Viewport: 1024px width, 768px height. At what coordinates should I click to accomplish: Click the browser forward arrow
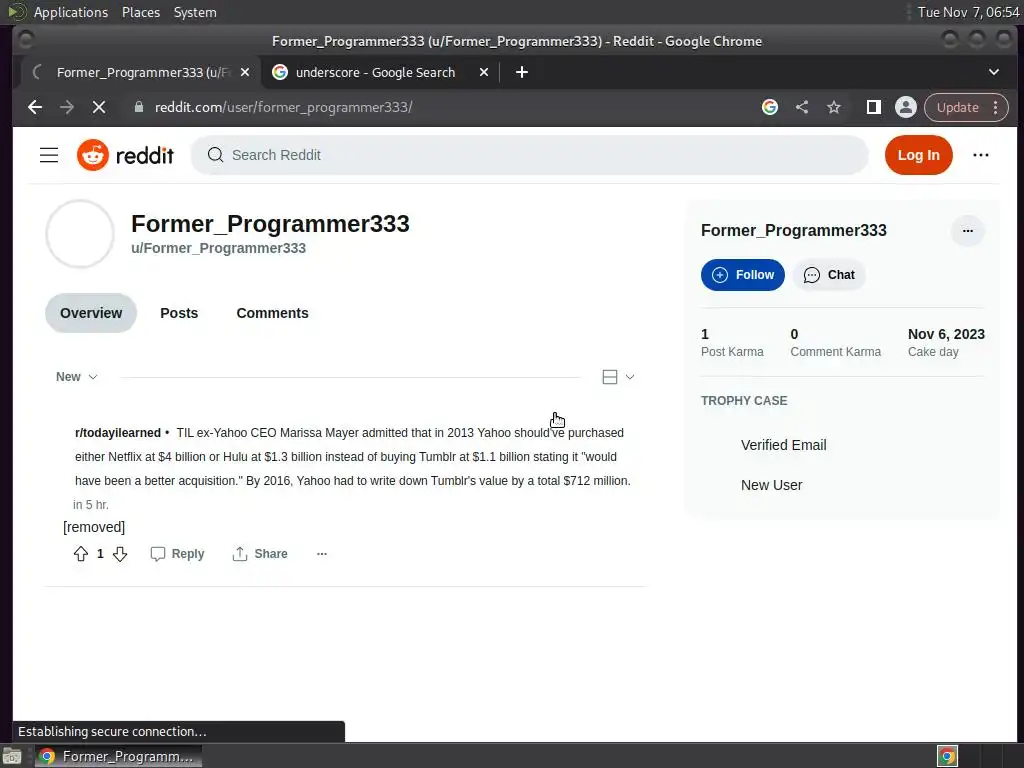(x=67, y=107)
